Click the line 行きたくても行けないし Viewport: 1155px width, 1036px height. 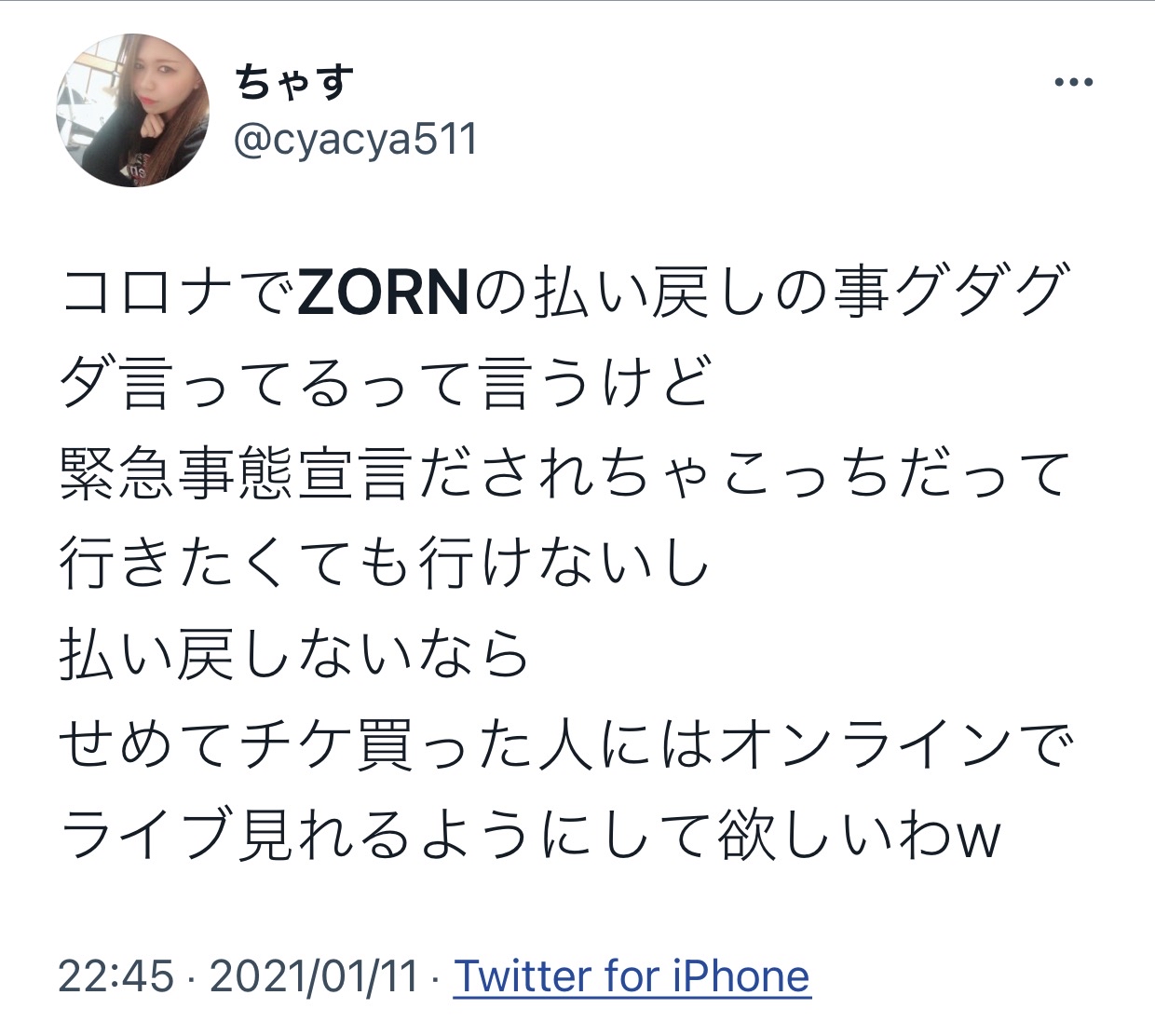386,564
